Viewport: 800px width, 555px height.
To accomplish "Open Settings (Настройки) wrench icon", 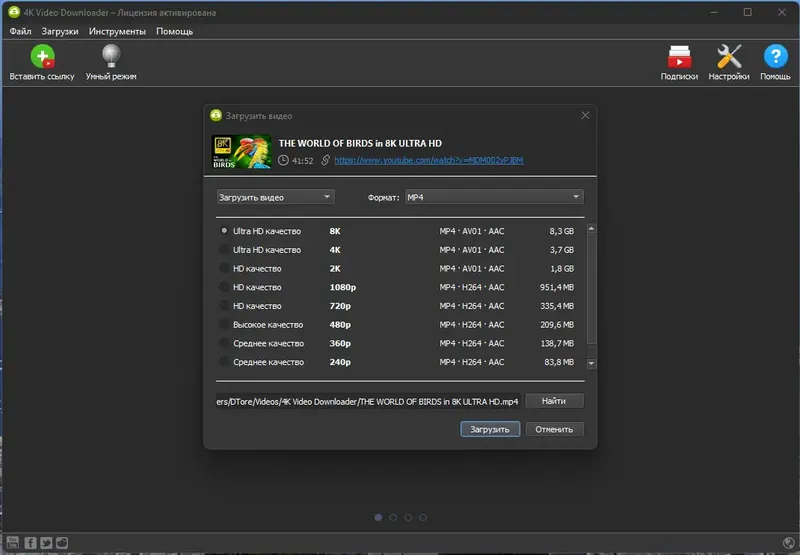I will 729,57.
